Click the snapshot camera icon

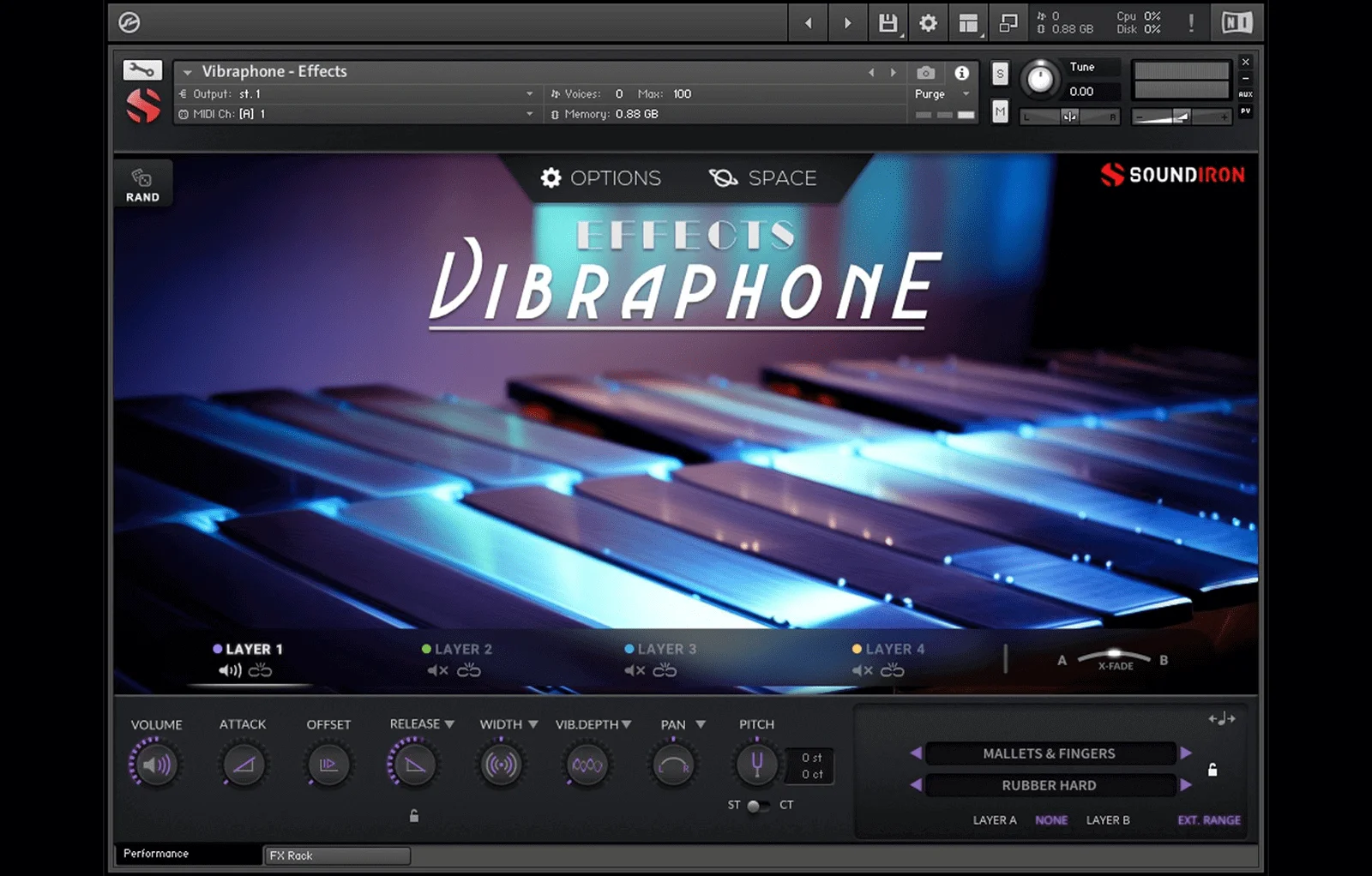tap(925, 73)
